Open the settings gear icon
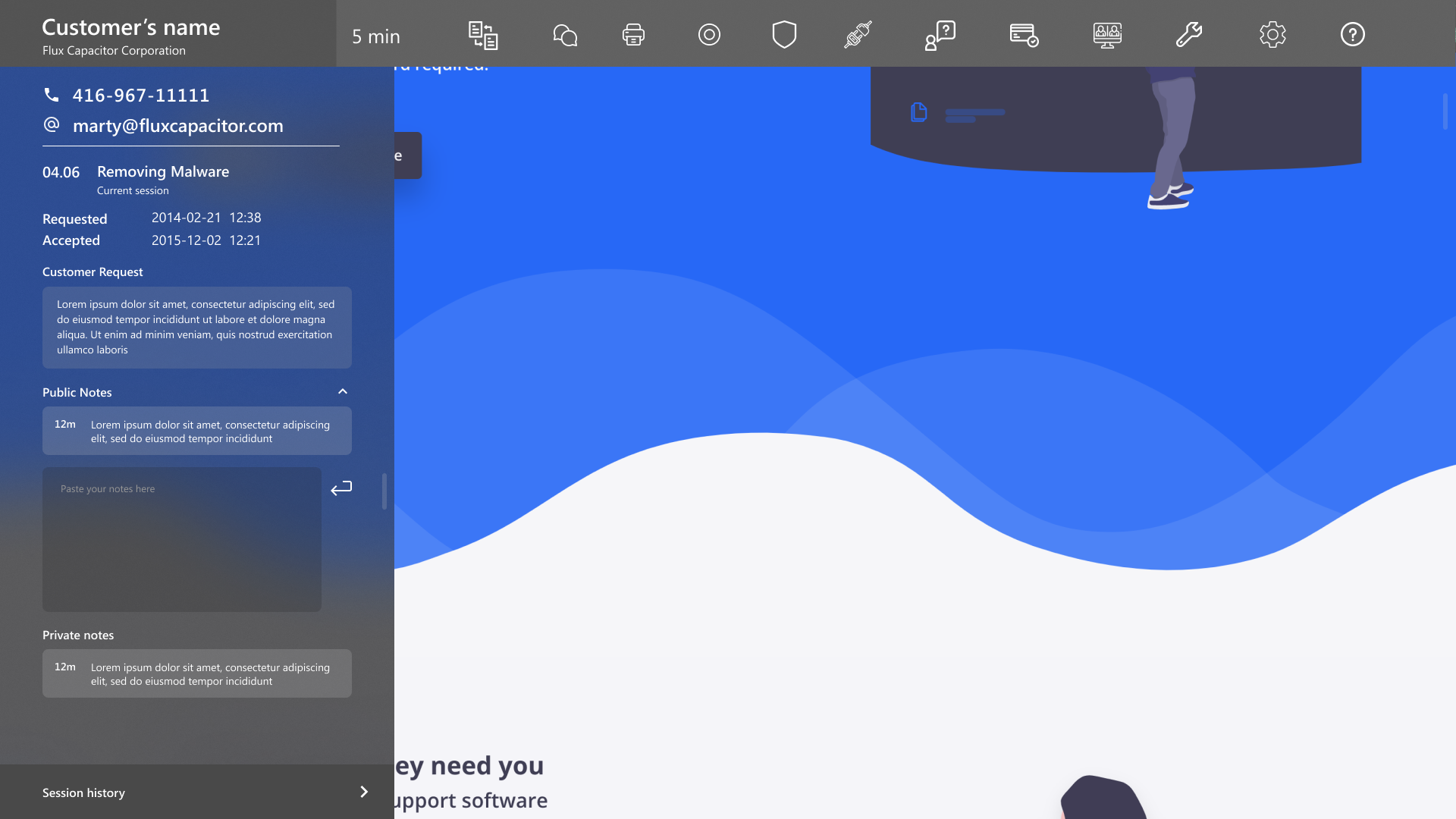Screen dimensions: 1456x819 (x=1272, y=35)
